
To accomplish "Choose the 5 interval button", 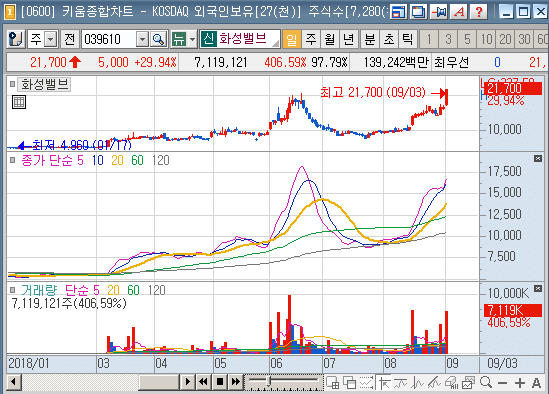I will tap(467, 39).
